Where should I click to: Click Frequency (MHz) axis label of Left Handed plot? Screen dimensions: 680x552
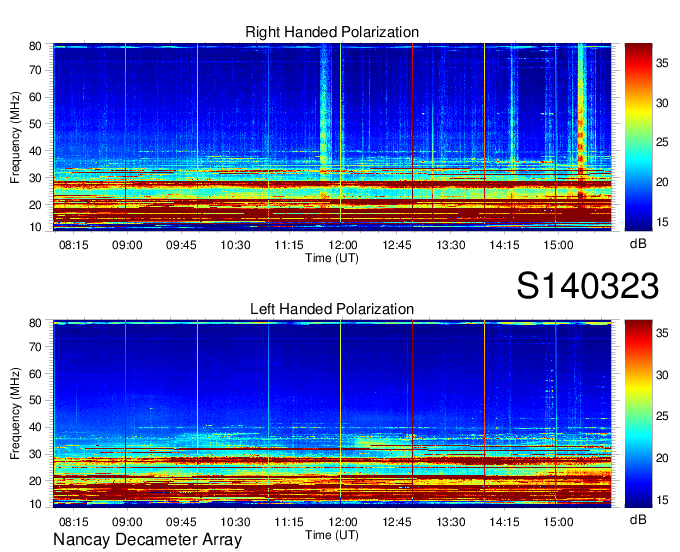(x=15, y=414)
